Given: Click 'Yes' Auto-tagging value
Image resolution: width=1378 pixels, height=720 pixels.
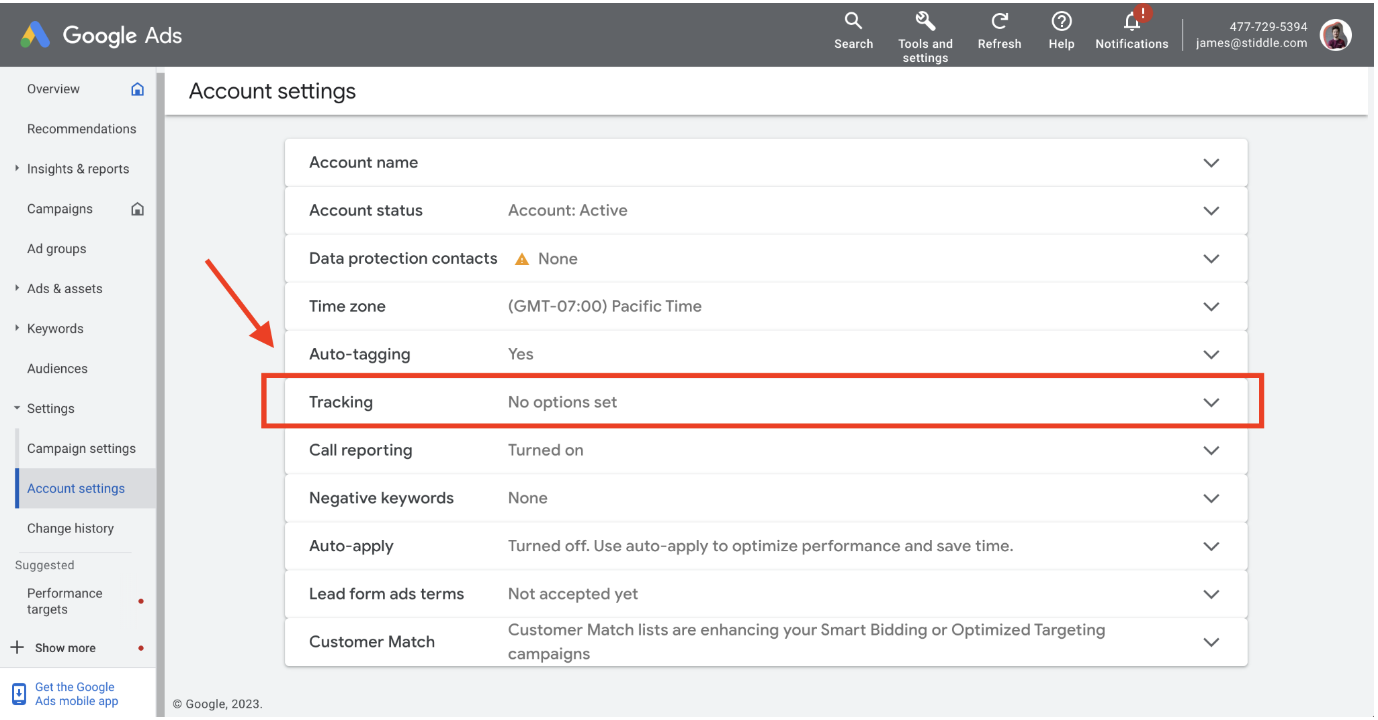Looking at the screenshot, I should click(521, 355).
